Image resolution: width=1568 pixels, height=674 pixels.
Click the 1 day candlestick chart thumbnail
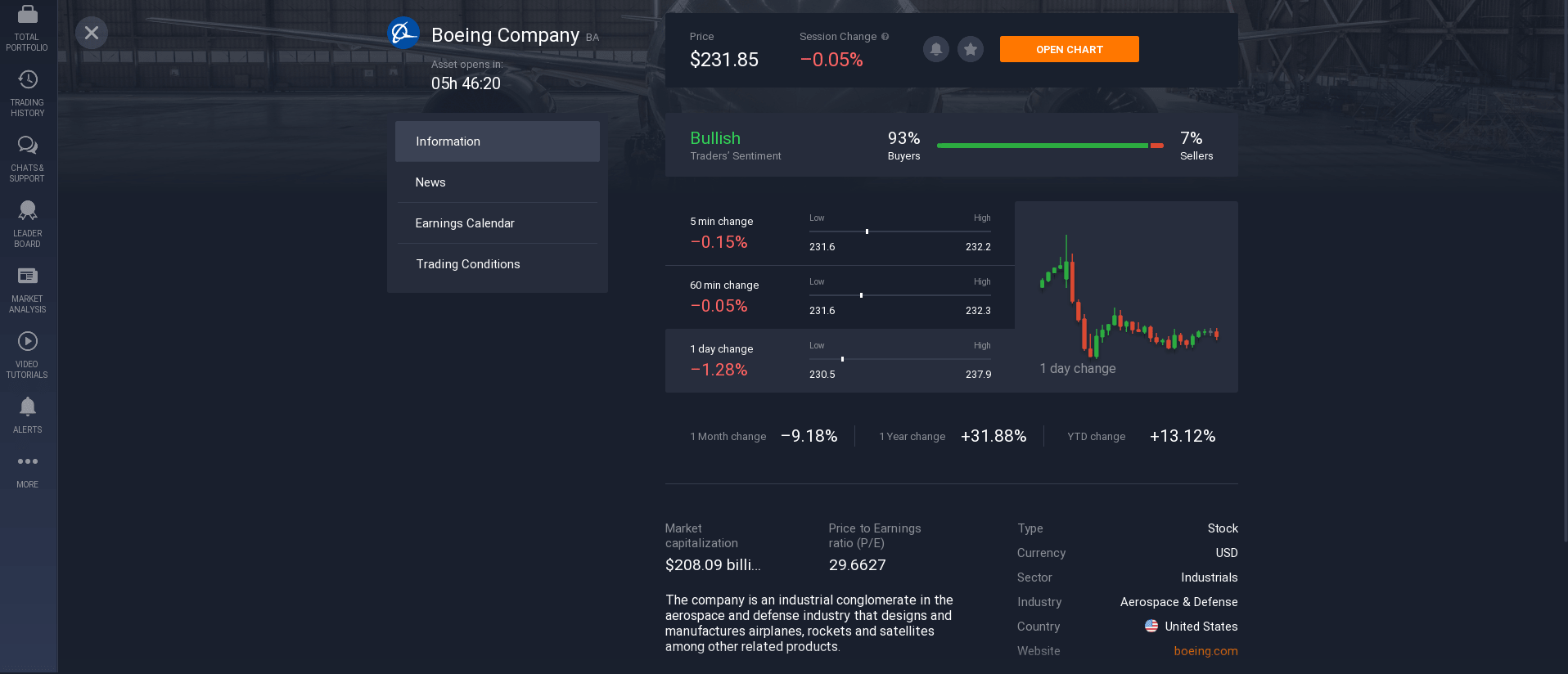[x=1126, y=296]
